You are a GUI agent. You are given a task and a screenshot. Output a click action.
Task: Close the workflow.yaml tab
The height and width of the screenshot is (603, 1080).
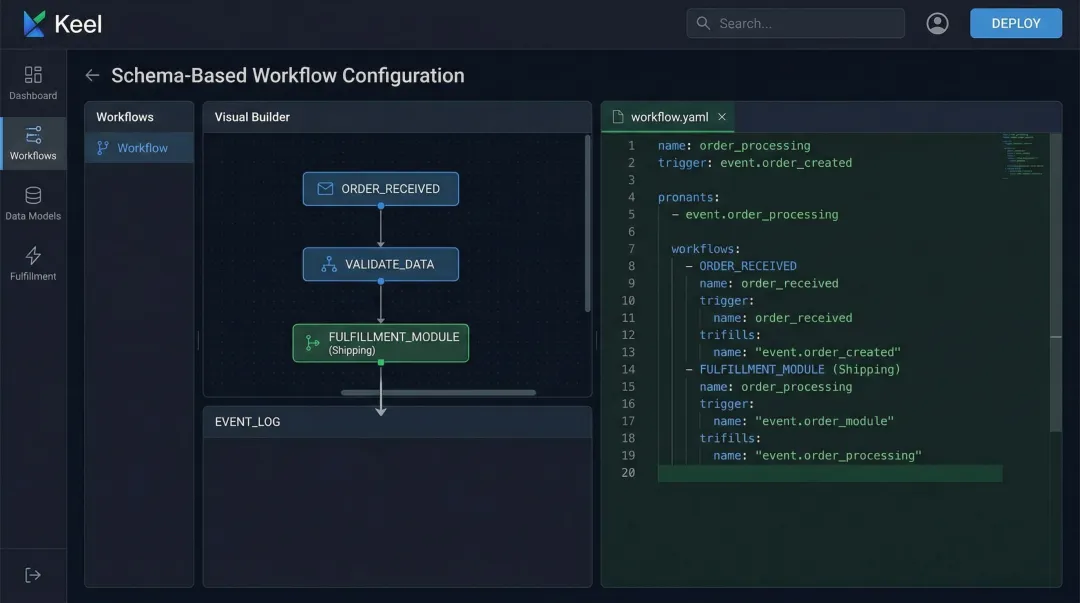[x=722, y=116]
